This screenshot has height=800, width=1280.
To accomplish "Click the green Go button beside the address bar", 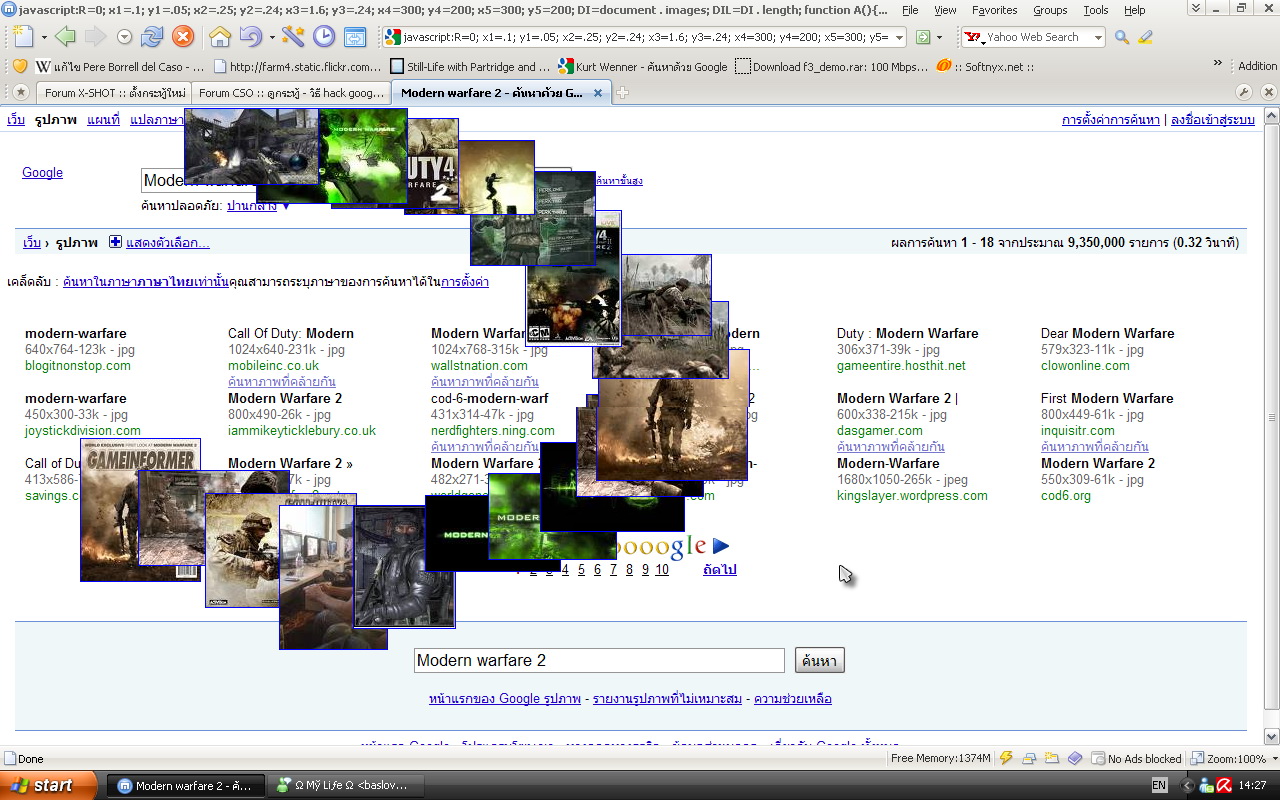I will 923,37.
